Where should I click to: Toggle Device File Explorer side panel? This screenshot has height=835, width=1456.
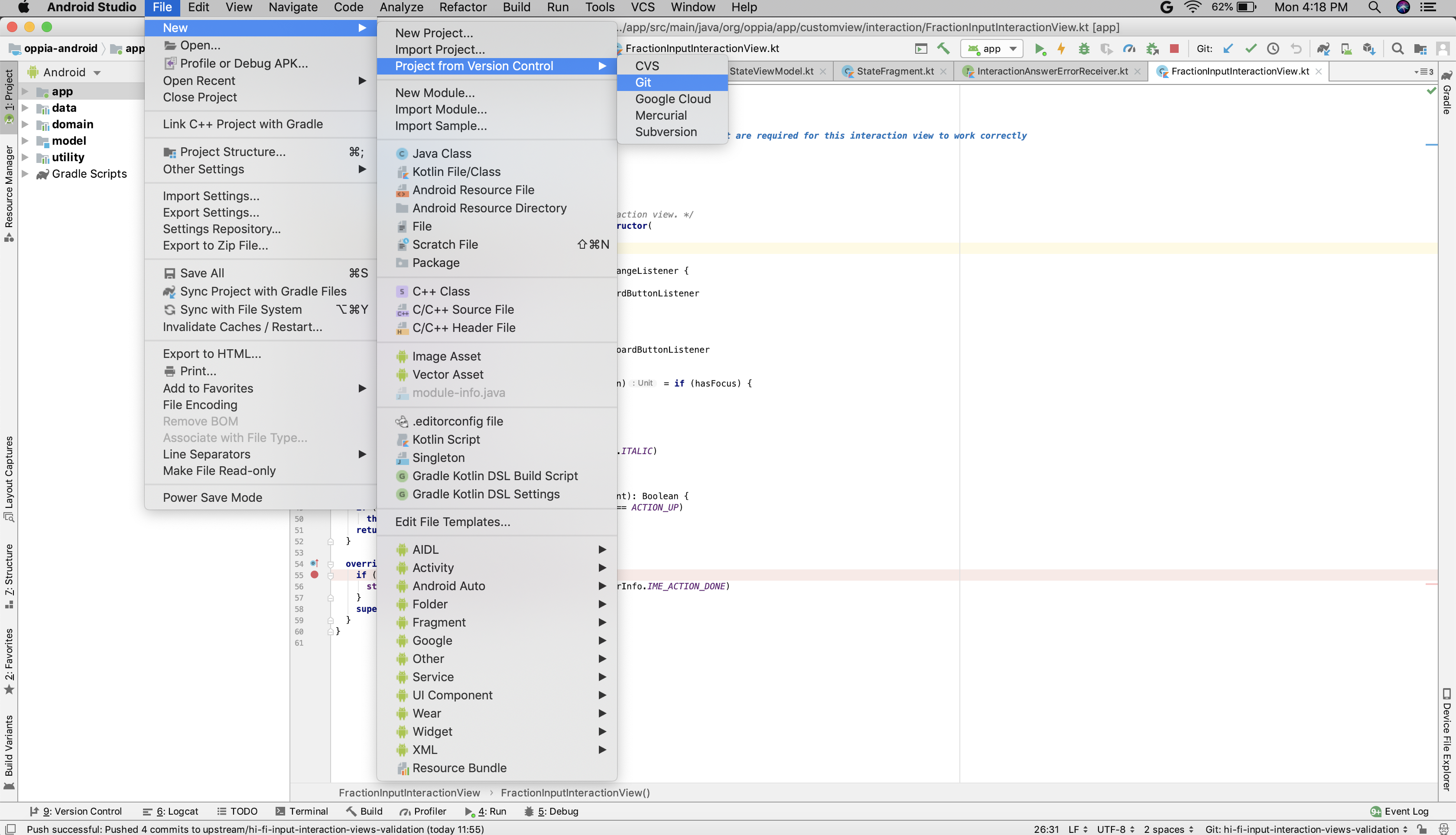tap(1447, 740)
